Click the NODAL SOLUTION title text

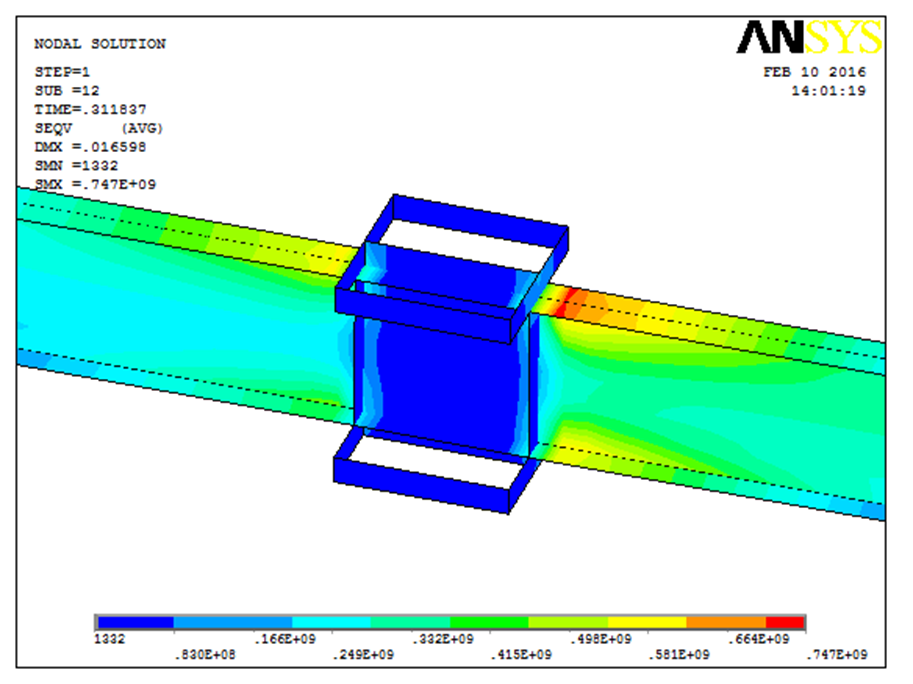(100, 44)
